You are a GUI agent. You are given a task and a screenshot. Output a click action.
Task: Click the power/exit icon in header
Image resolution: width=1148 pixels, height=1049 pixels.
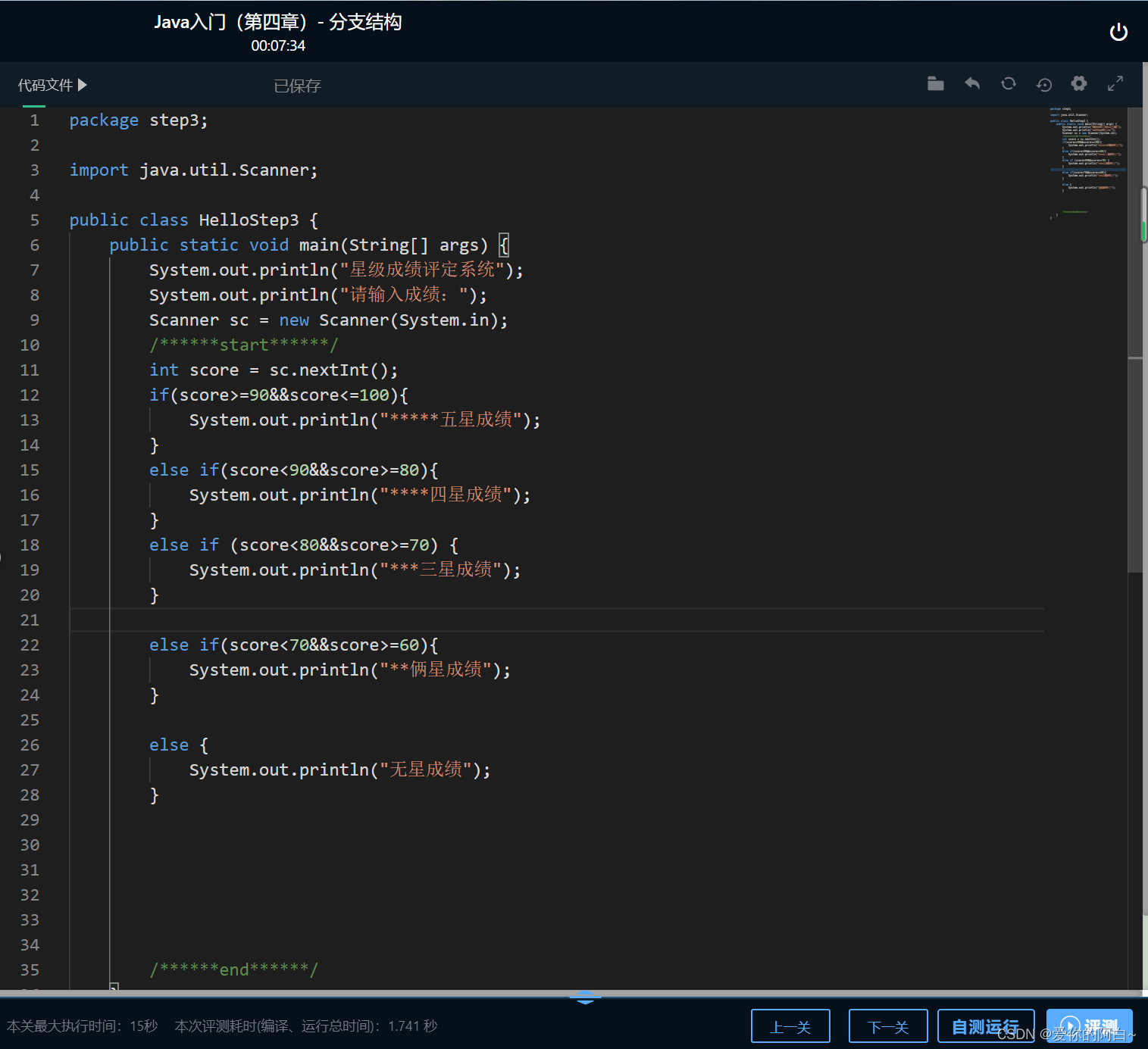coord(1118,32)
